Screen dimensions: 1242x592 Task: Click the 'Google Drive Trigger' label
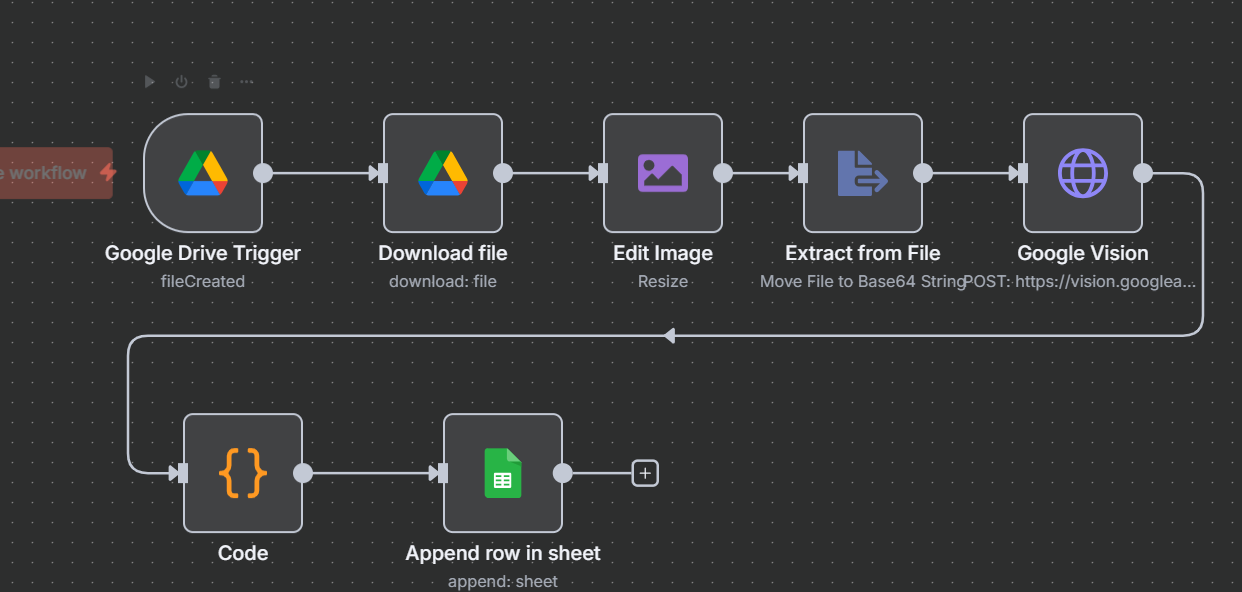[203, 253]
